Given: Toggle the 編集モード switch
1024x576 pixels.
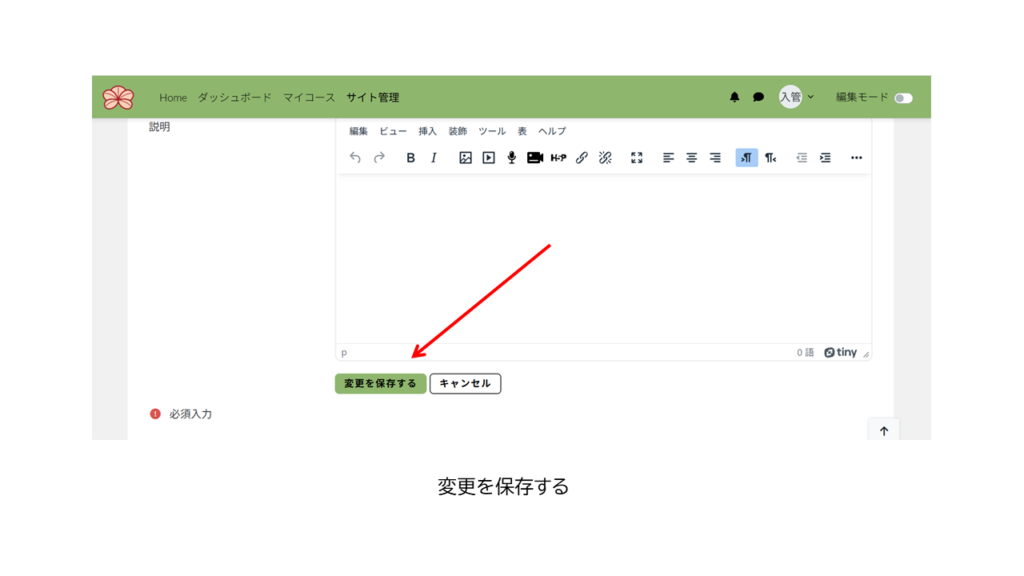Looking at the screenshot, I should point(903,98).
